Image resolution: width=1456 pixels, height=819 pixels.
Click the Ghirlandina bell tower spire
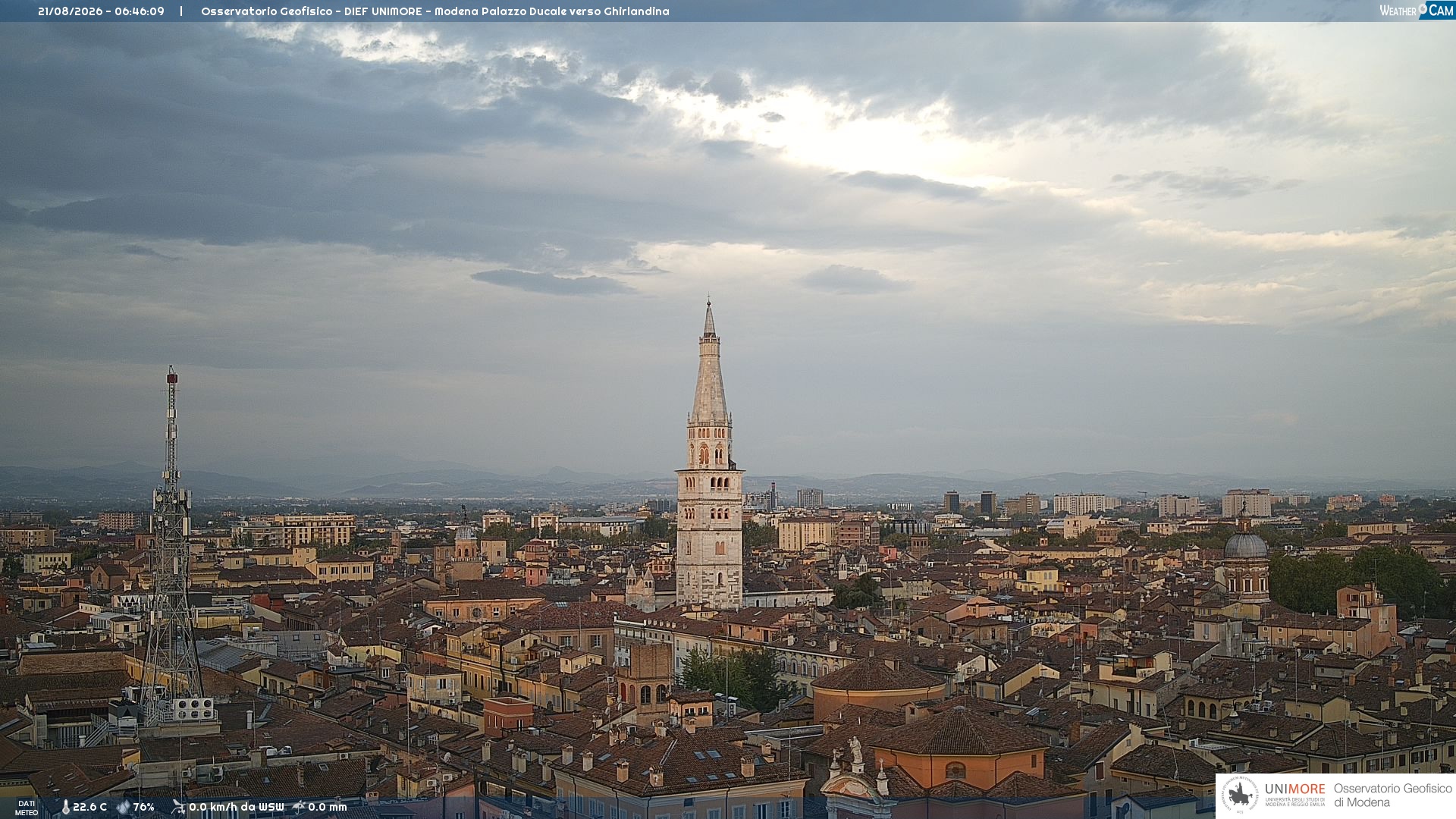[x=709, y=361]
